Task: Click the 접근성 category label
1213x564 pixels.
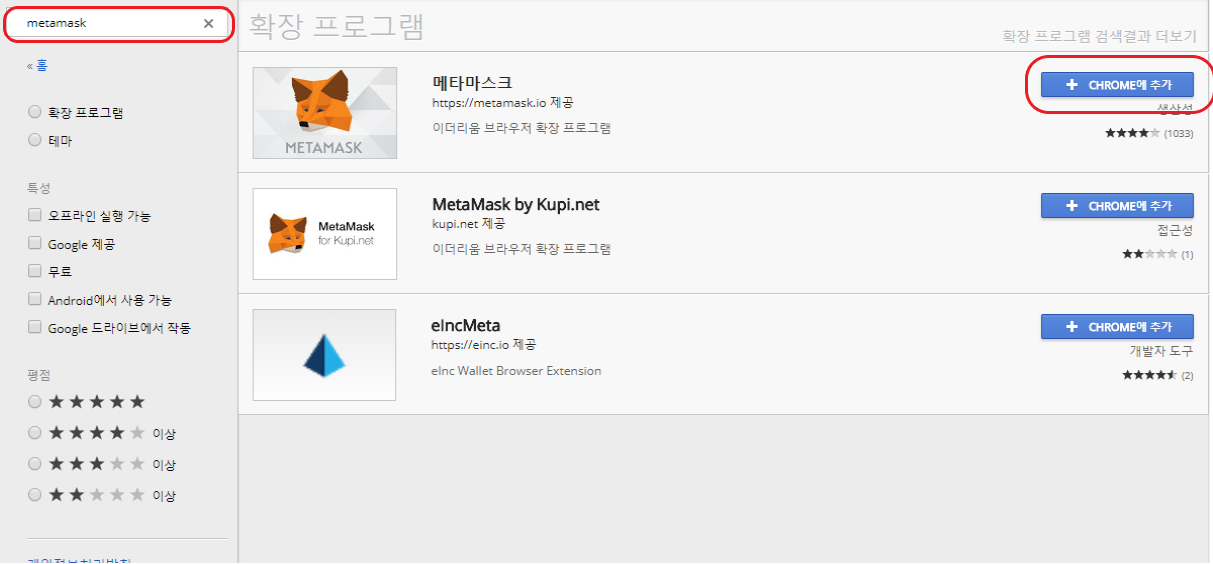Action: click(1176, 230)
